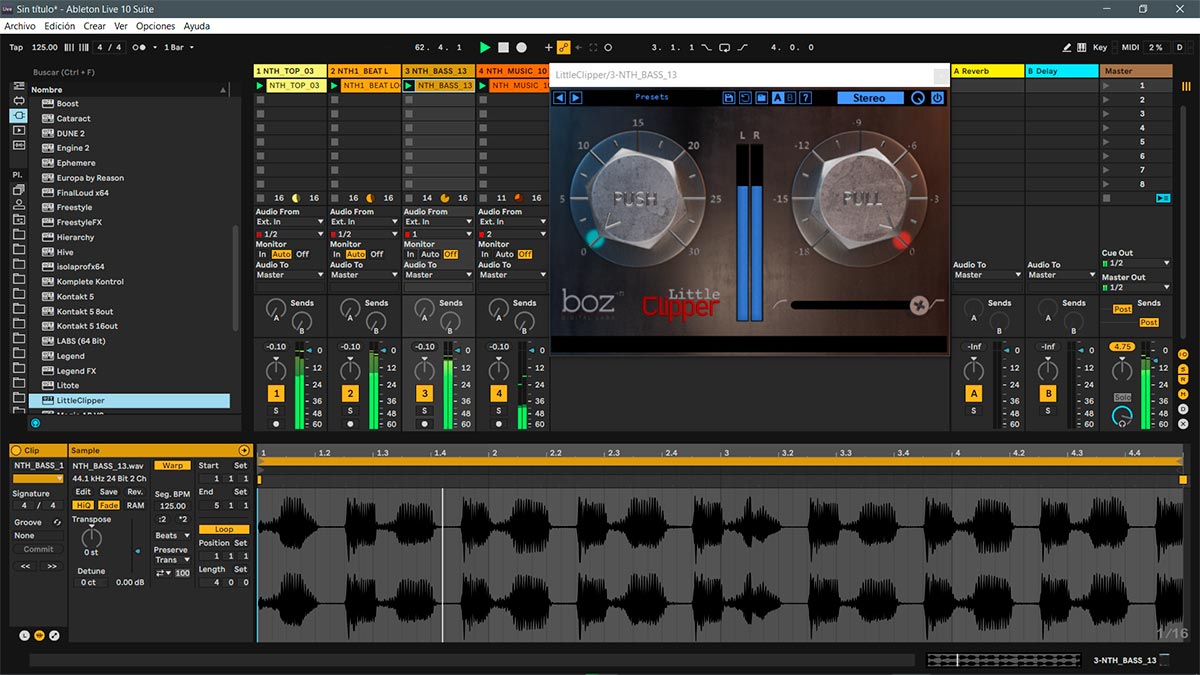The width and height of the screenshot is (1200, 675).
Task: Open Cue Out 1/2 dropdown on Master
Action: point(1135,263)
